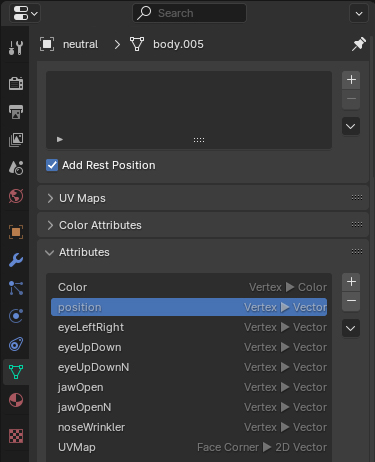This screenshot has width=375, height=462.
Task: Click the neutral object icon in breadcrumb
Action: (x=47, y=44)
